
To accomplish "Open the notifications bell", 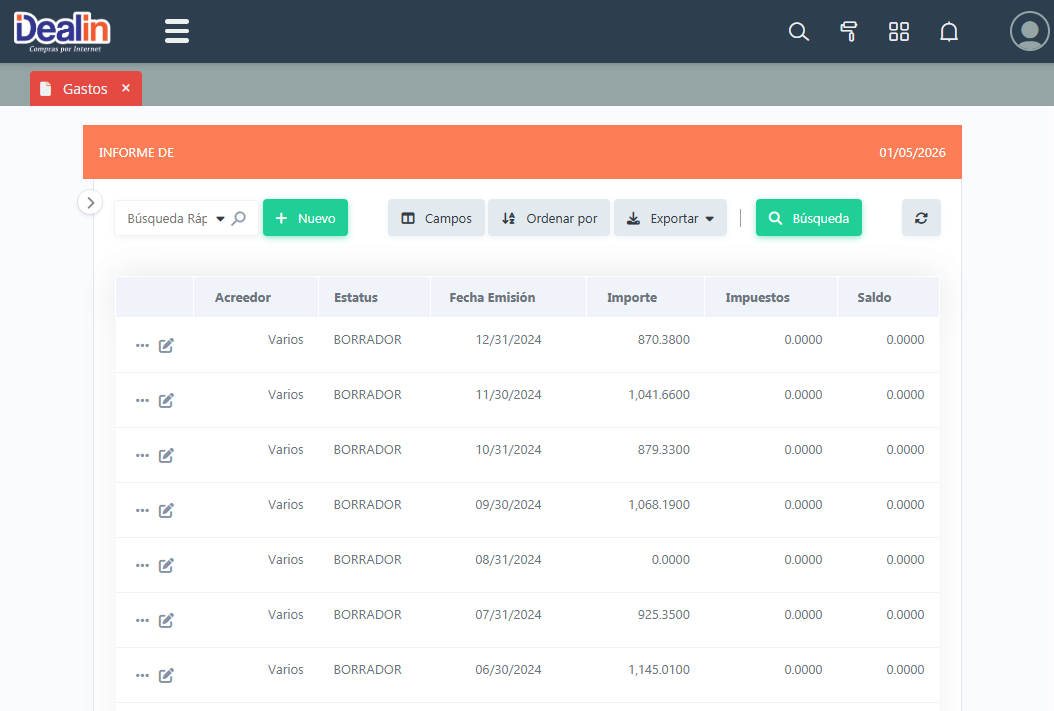I will click(x=949, y=32).
